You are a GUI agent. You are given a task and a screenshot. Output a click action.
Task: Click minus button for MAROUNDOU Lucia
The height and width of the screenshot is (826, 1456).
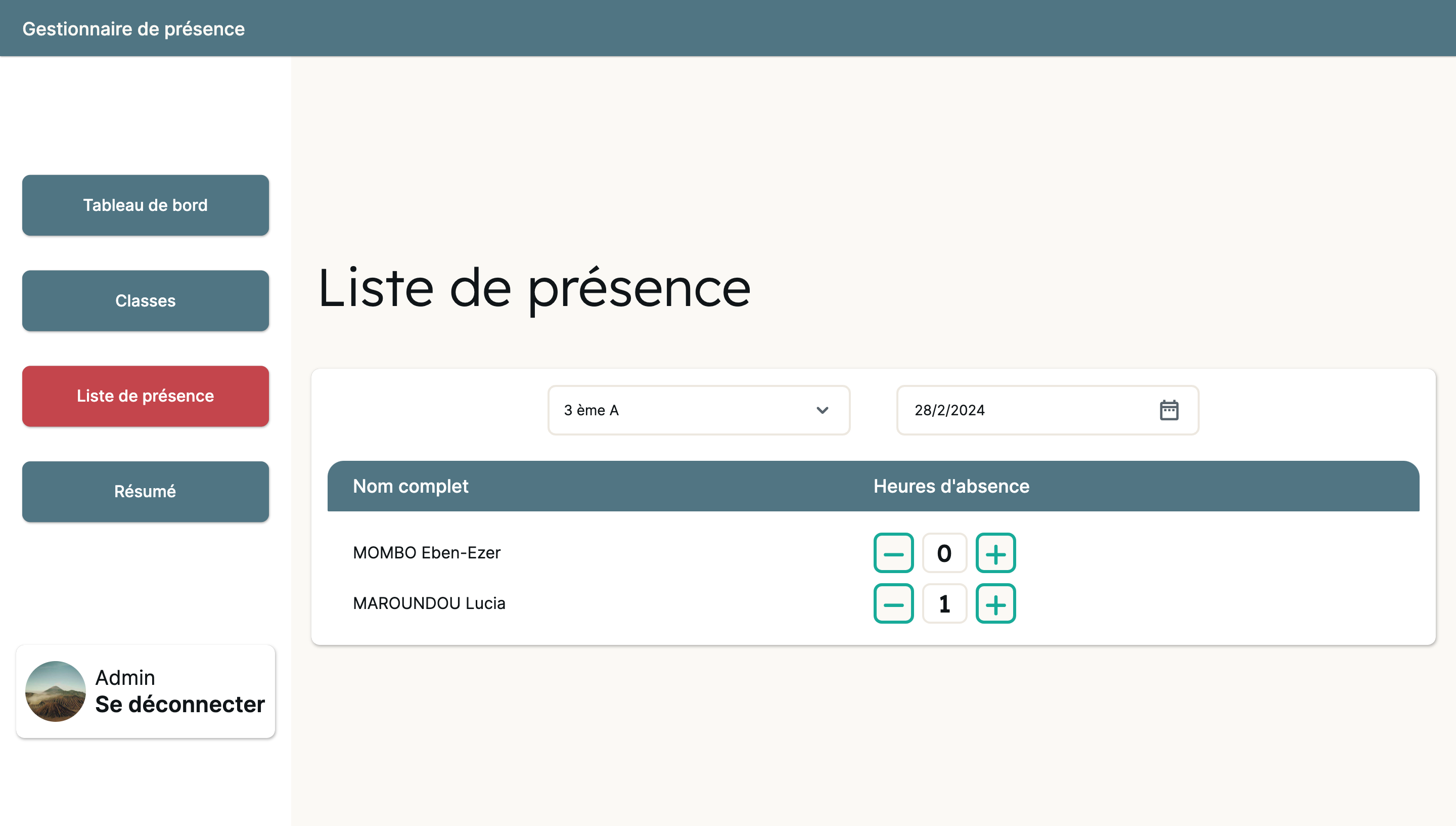[x=893, y=603]
